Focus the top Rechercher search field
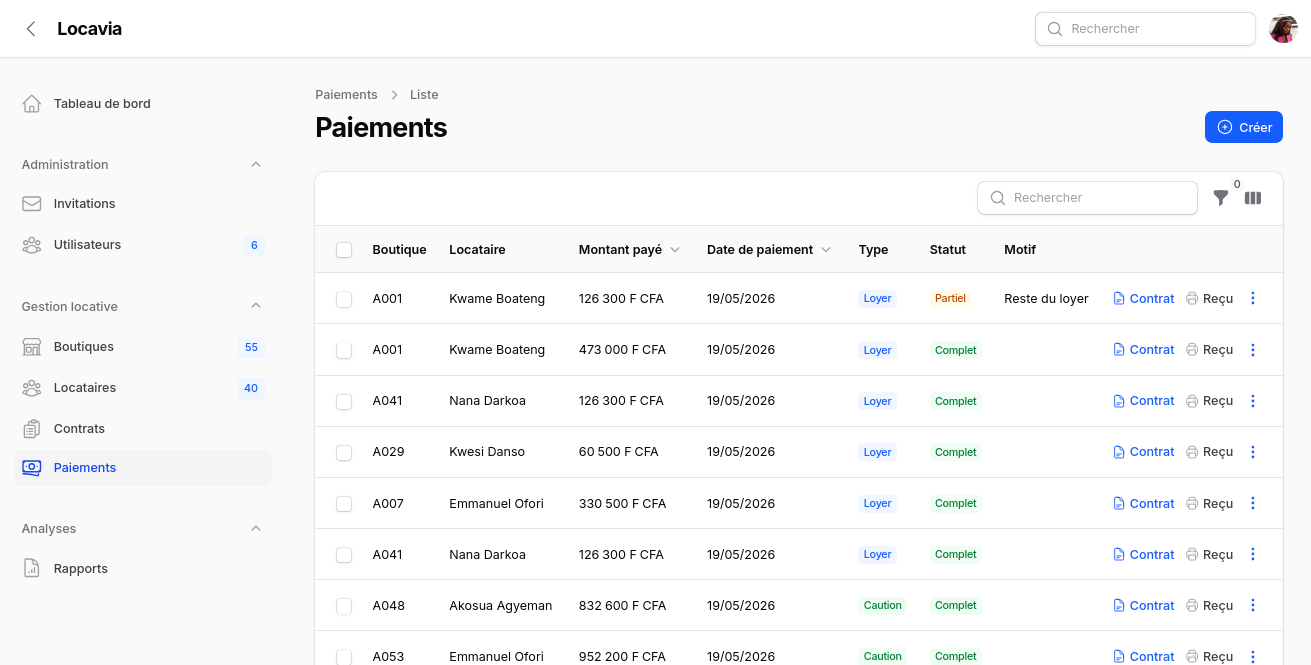The image size is (1311, 665). point(1145,29)
